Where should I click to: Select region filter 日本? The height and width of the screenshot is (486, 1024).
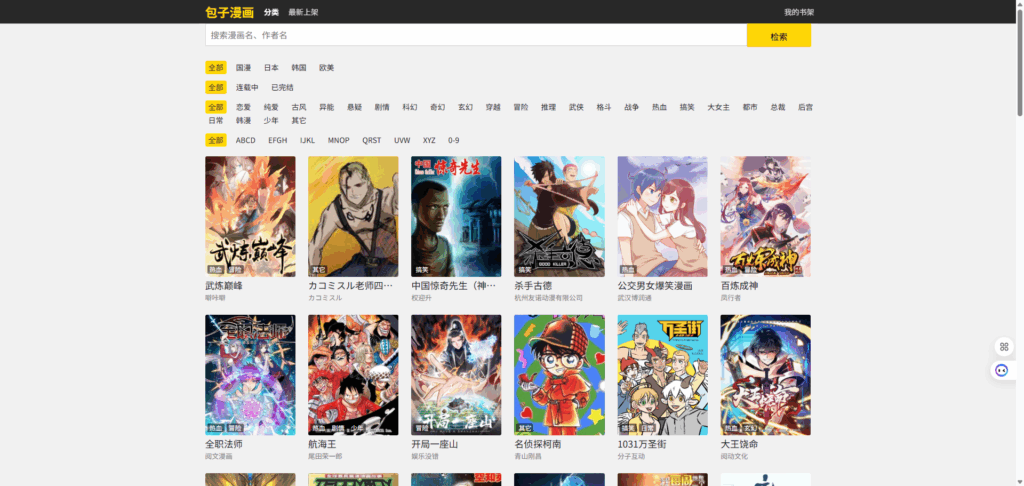click(271, 67)
